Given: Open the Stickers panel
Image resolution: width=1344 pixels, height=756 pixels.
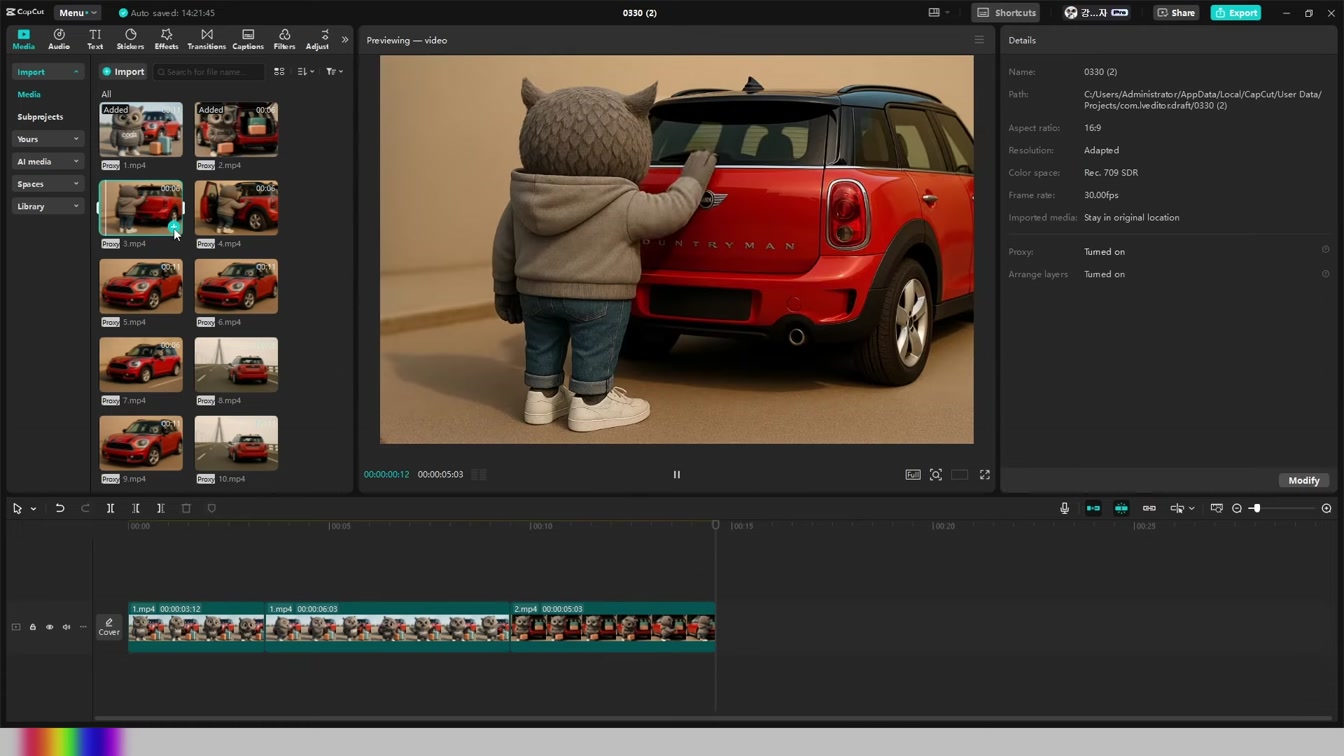Looking at the screenshot, I should point(130,39).
